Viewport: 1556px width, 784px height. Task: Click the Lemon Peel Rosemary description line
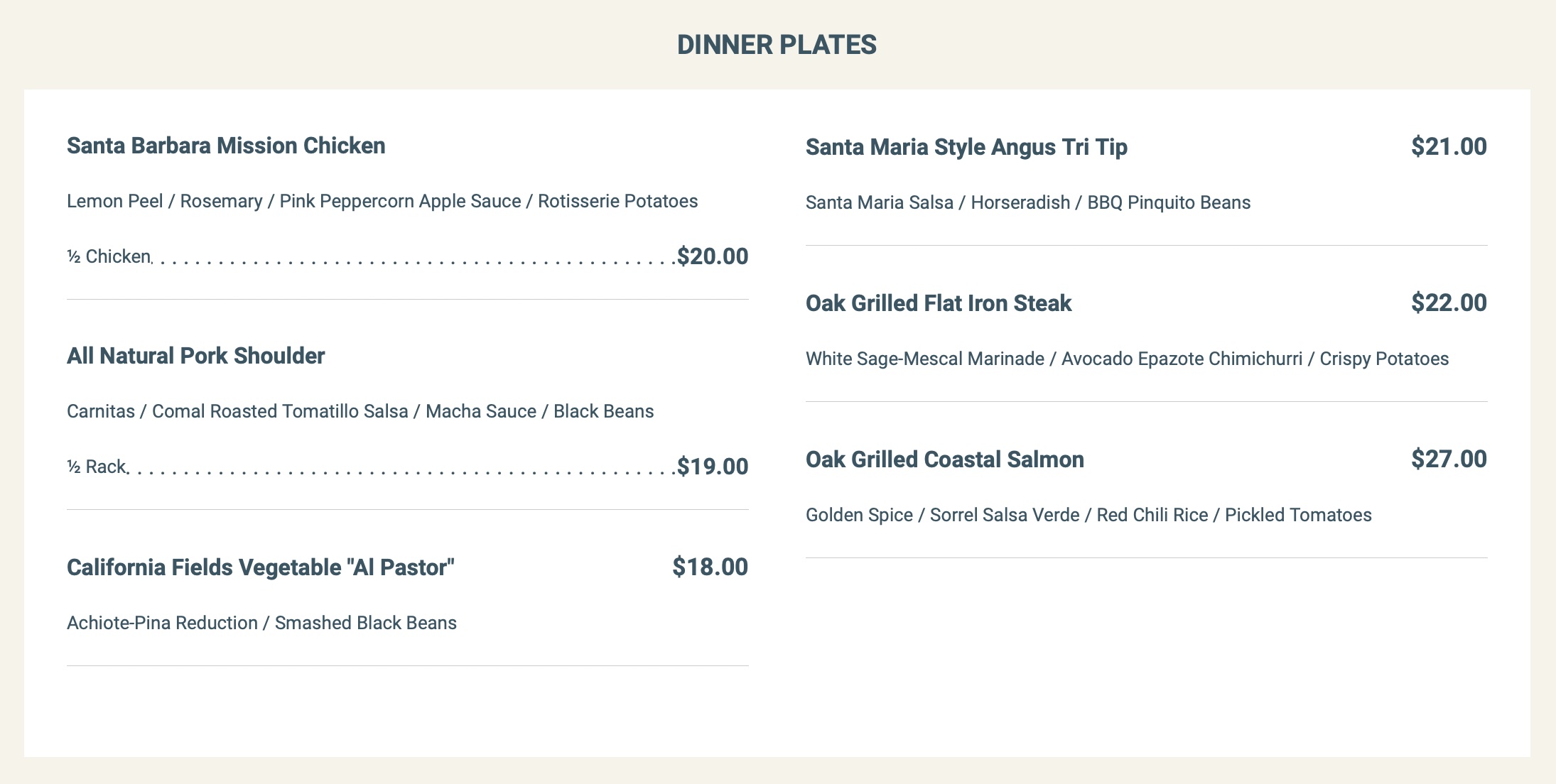382,201
